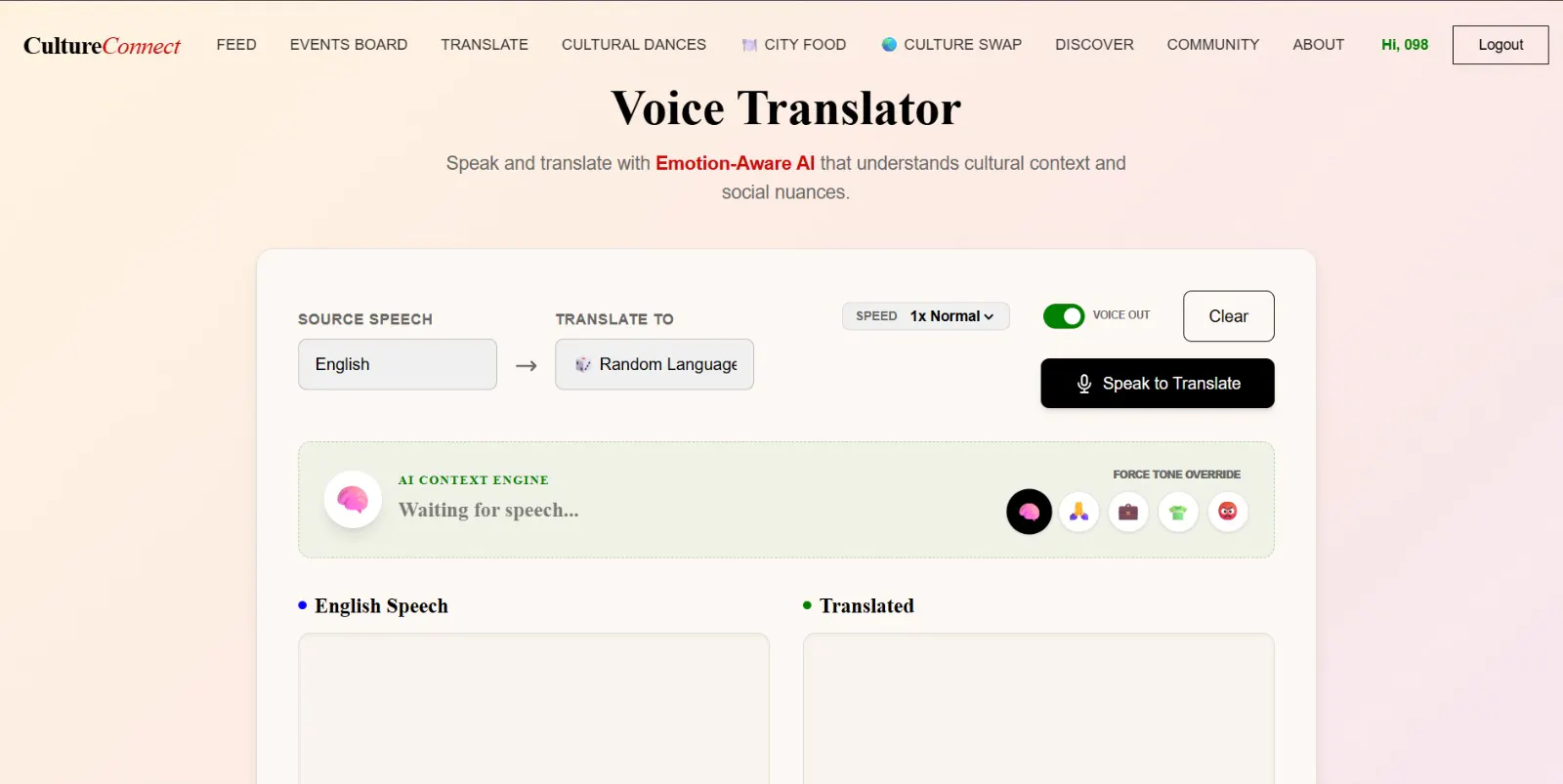The width and height of the screenshot is (1563, 784).
Task: Click the Logout button
Action: [x=1500, y=45]
